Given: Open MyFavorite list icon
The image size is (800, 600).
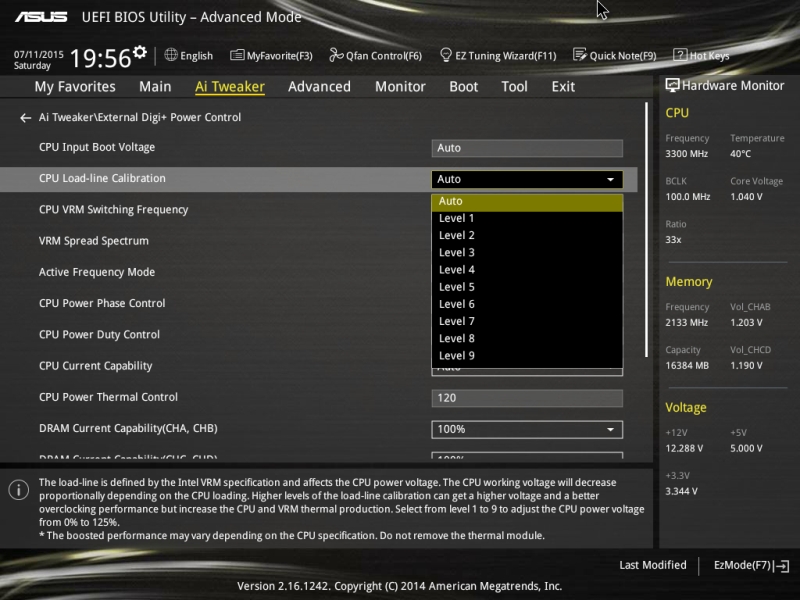Looking at the screenshot, I should coord(237,55).
